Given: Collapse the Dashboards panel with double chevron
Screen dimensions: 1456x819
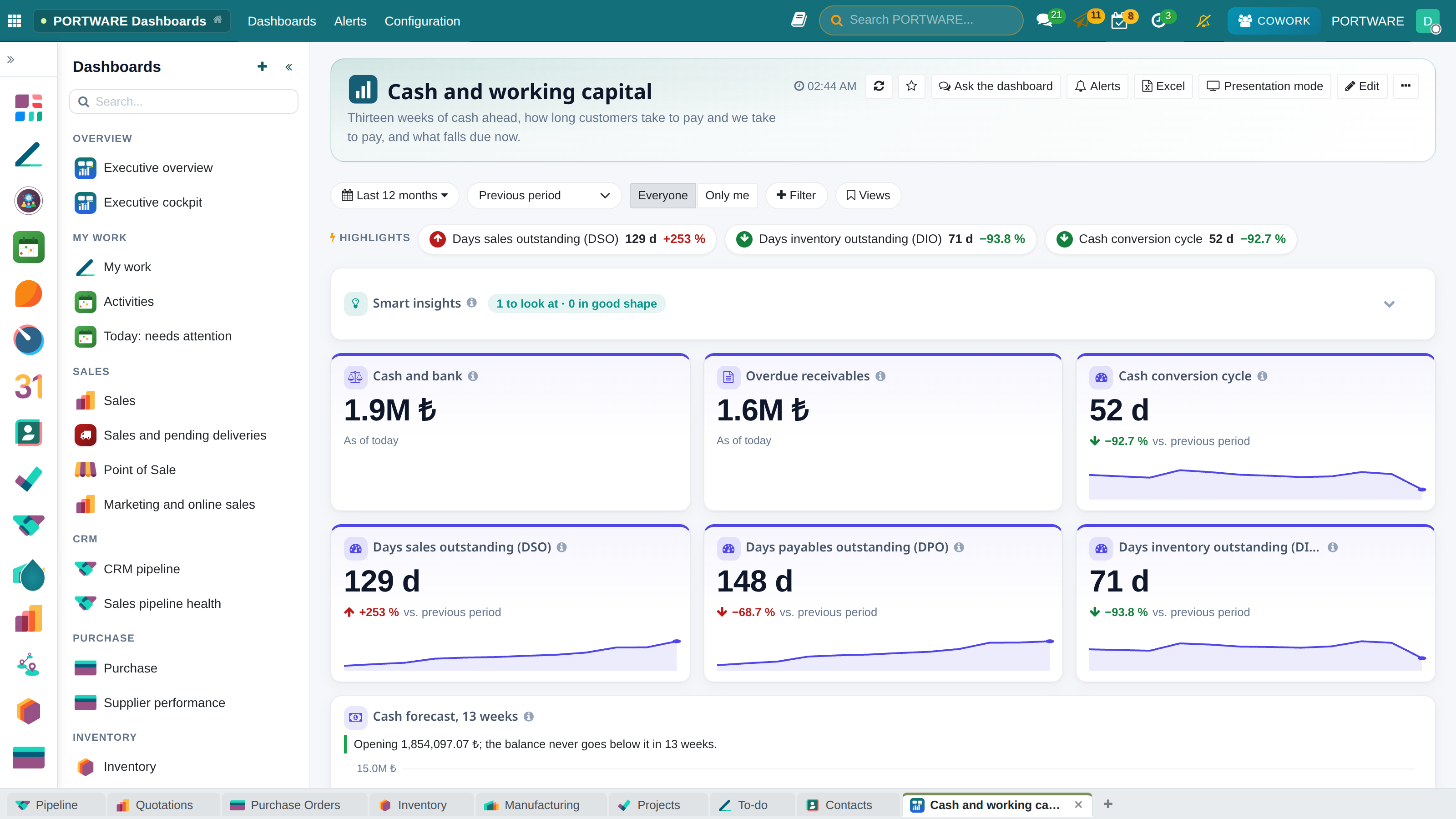Looking at the screenshot, I should click(x=289, y=67).
